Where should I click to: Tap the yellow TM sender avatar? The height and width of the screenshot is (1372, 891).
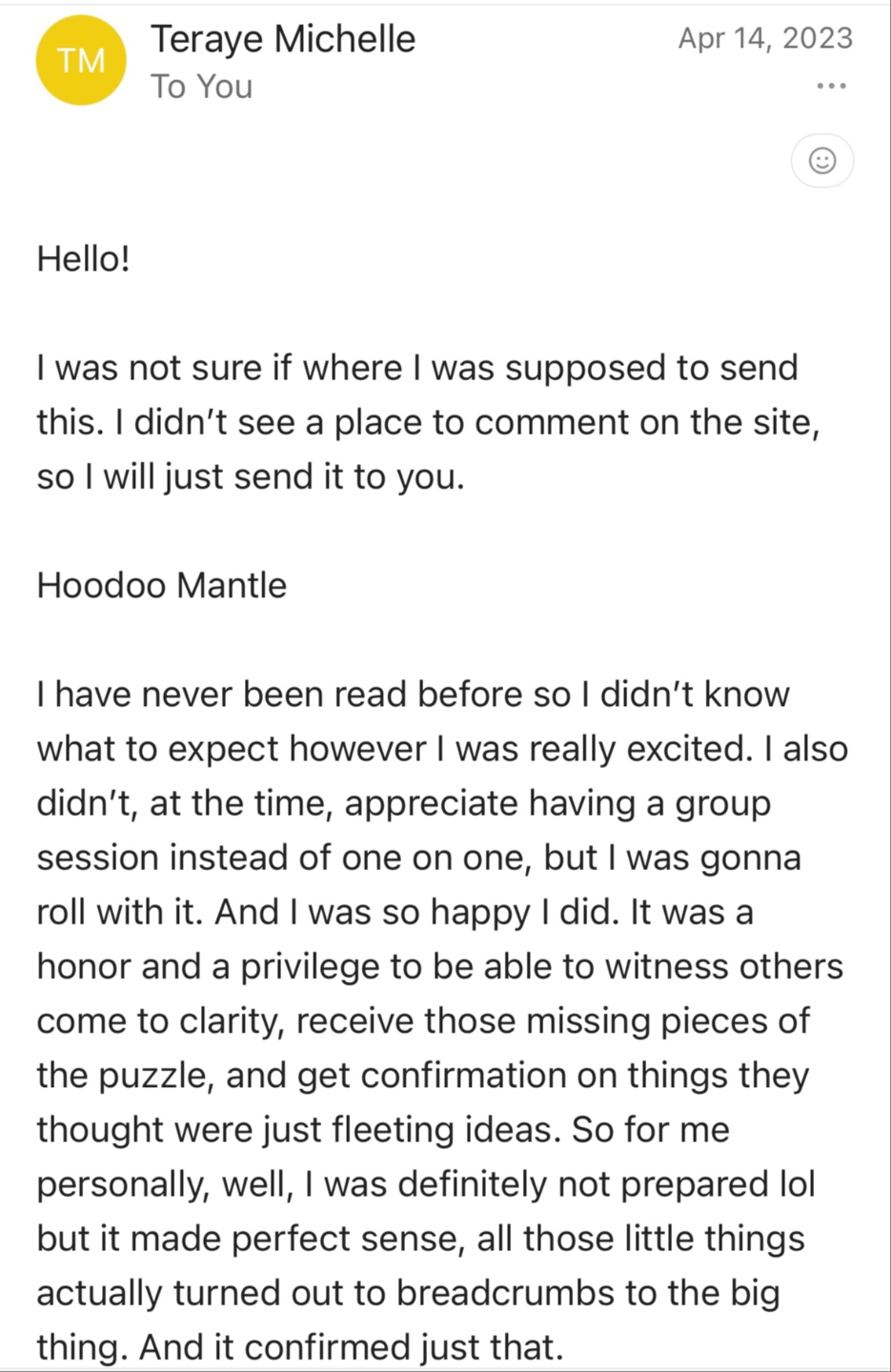(81, 60)
